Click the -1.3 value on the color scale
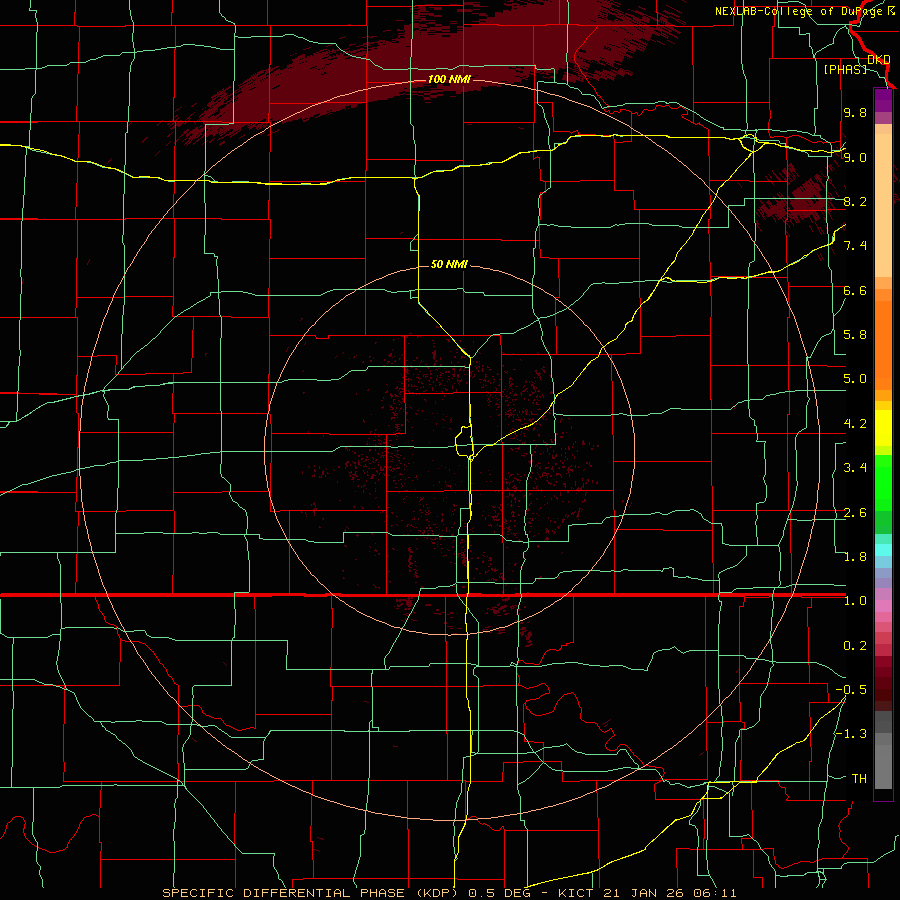Viewport: 900px width, 900px height. [851, 734]
